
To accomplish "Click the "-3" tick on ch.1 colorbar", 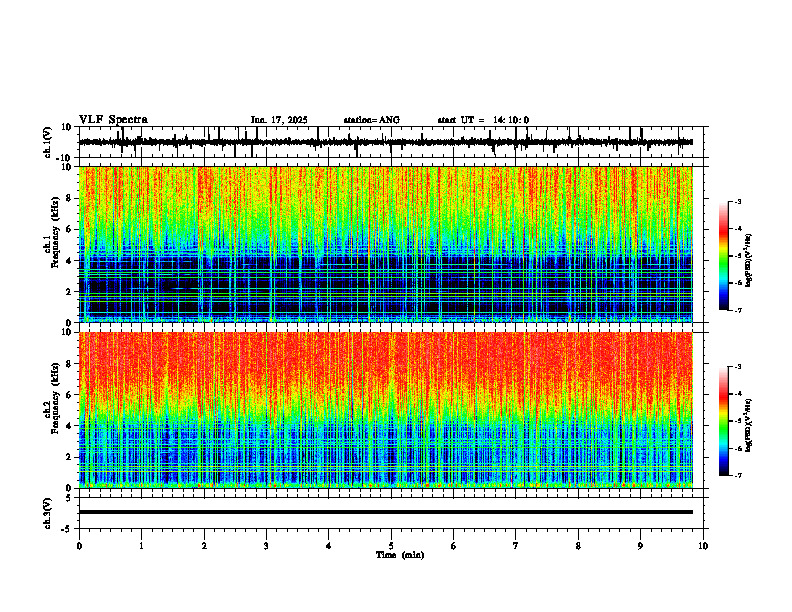I will click(738, 201).
